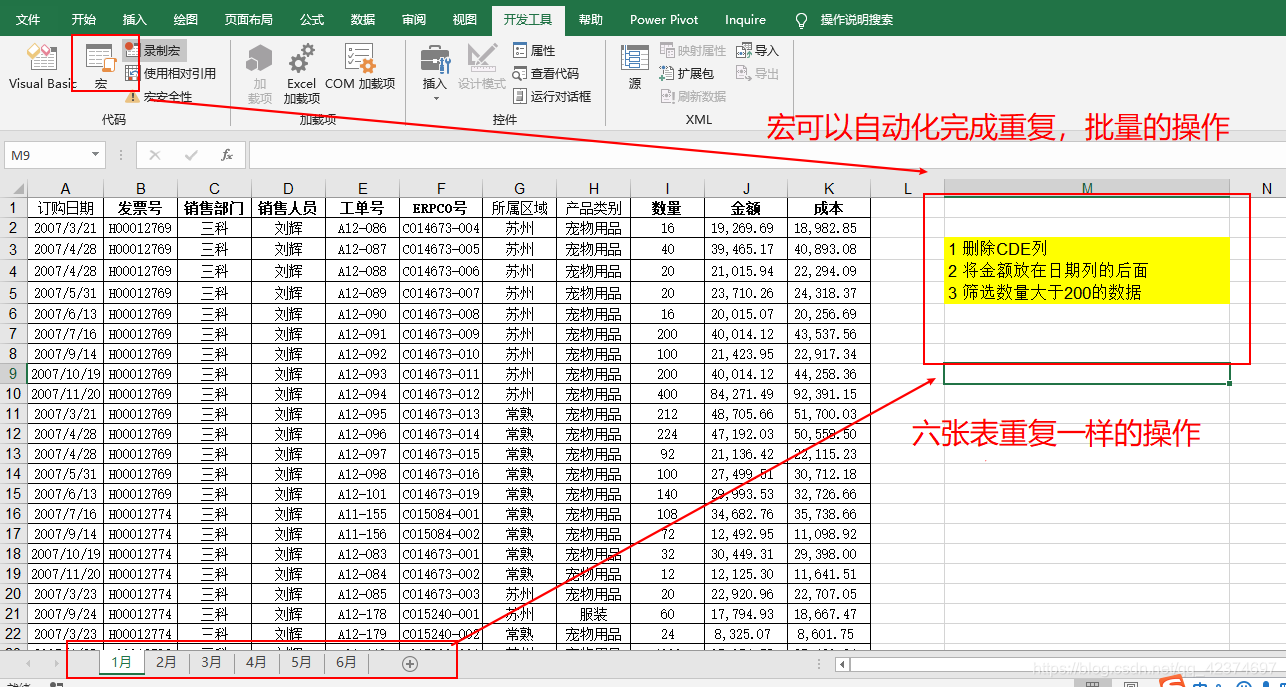Select cell with 删除CDE列 text
Viewport: 1286px width, 687px height.
point(1087,249)
